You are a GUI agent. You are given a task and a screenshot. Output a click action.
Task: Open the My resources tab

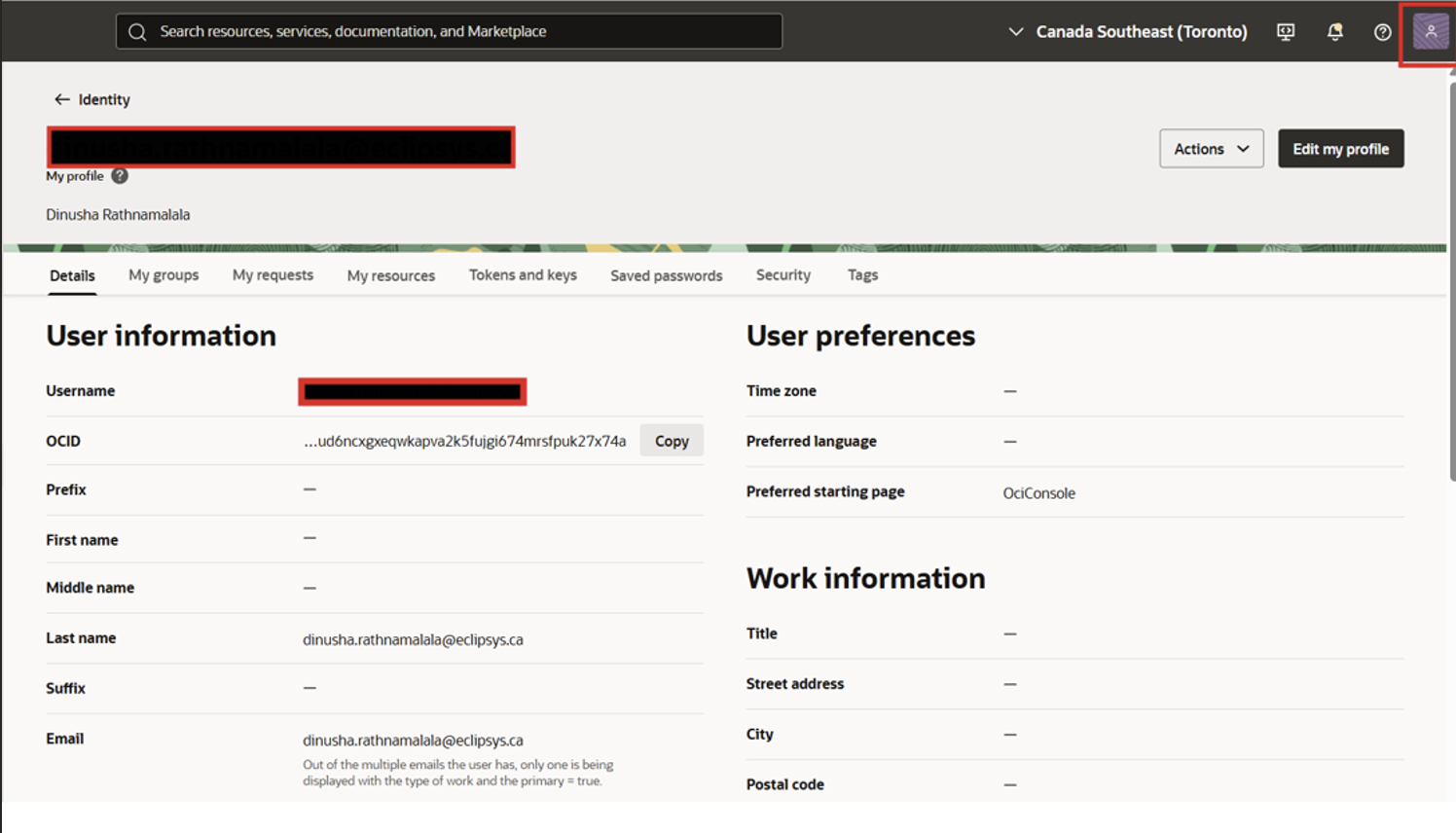pos(390,275)
